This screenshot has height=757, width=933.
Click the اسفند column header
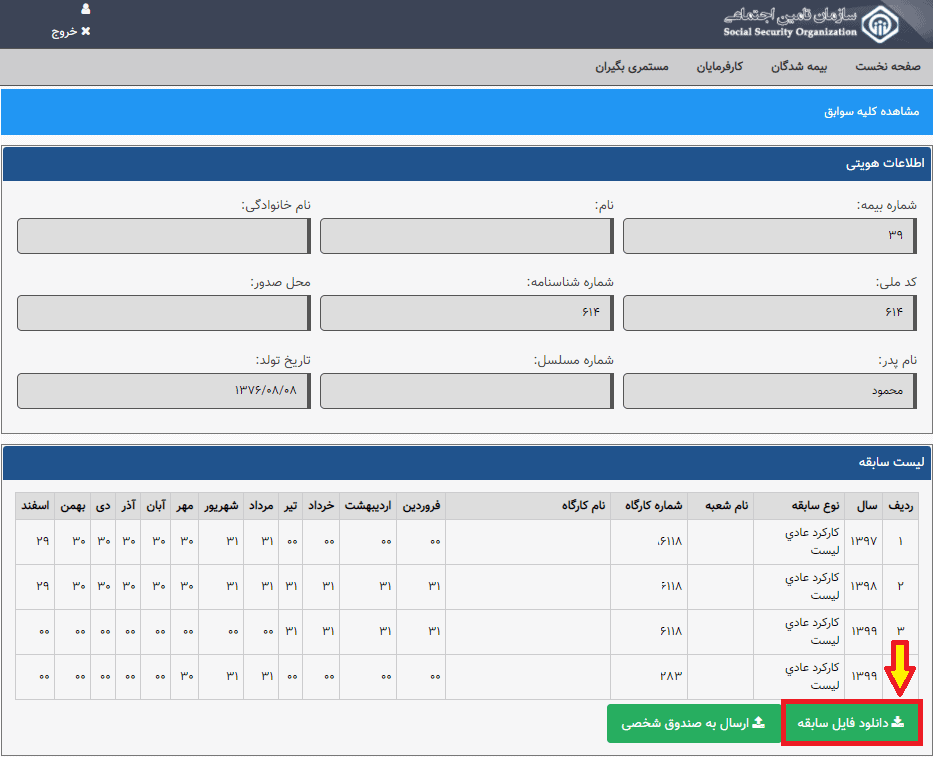pos(35,506)
